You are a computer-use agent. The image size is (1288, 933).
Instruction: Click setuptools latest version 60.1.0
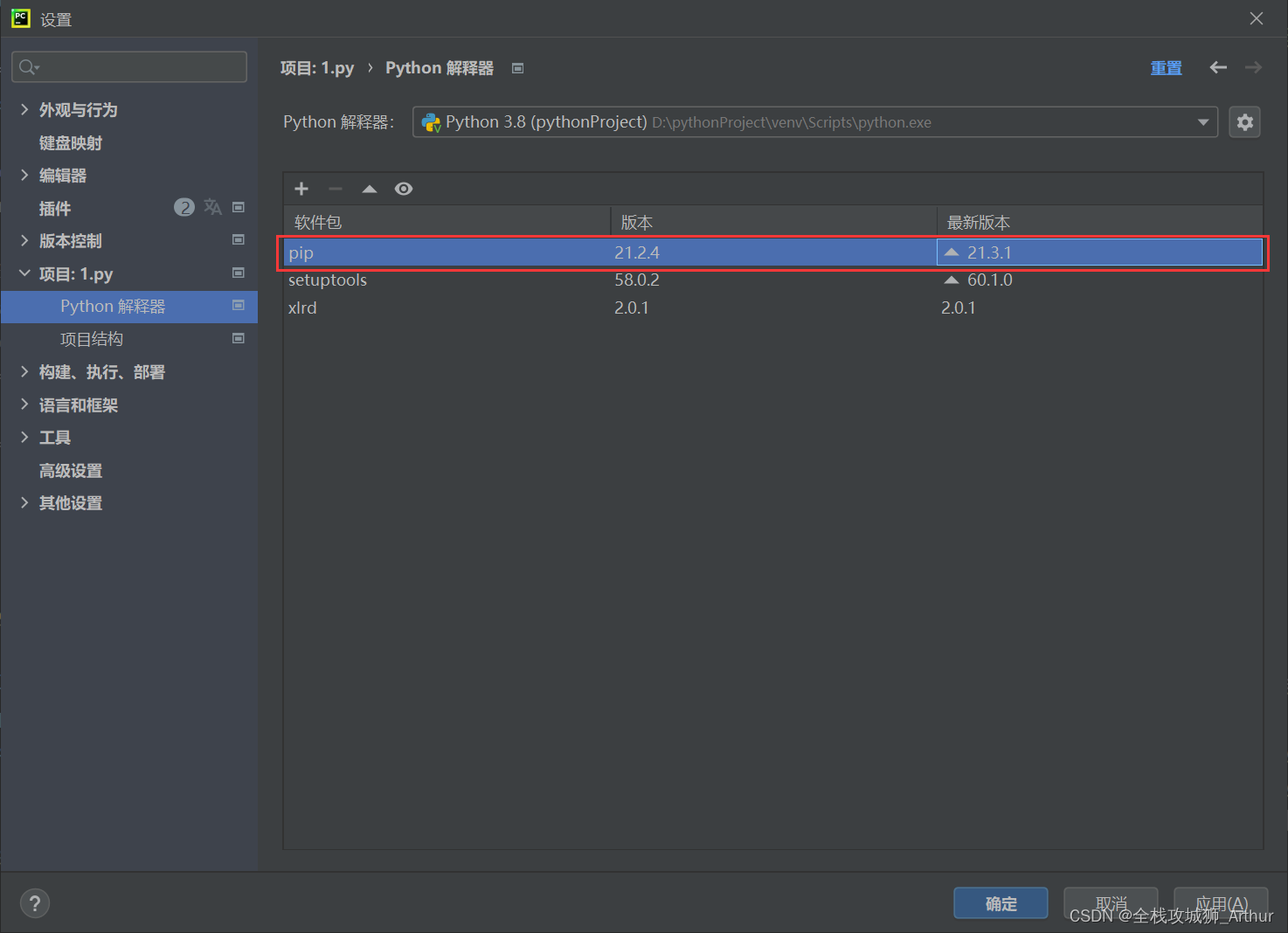click(x=989, y=280)
